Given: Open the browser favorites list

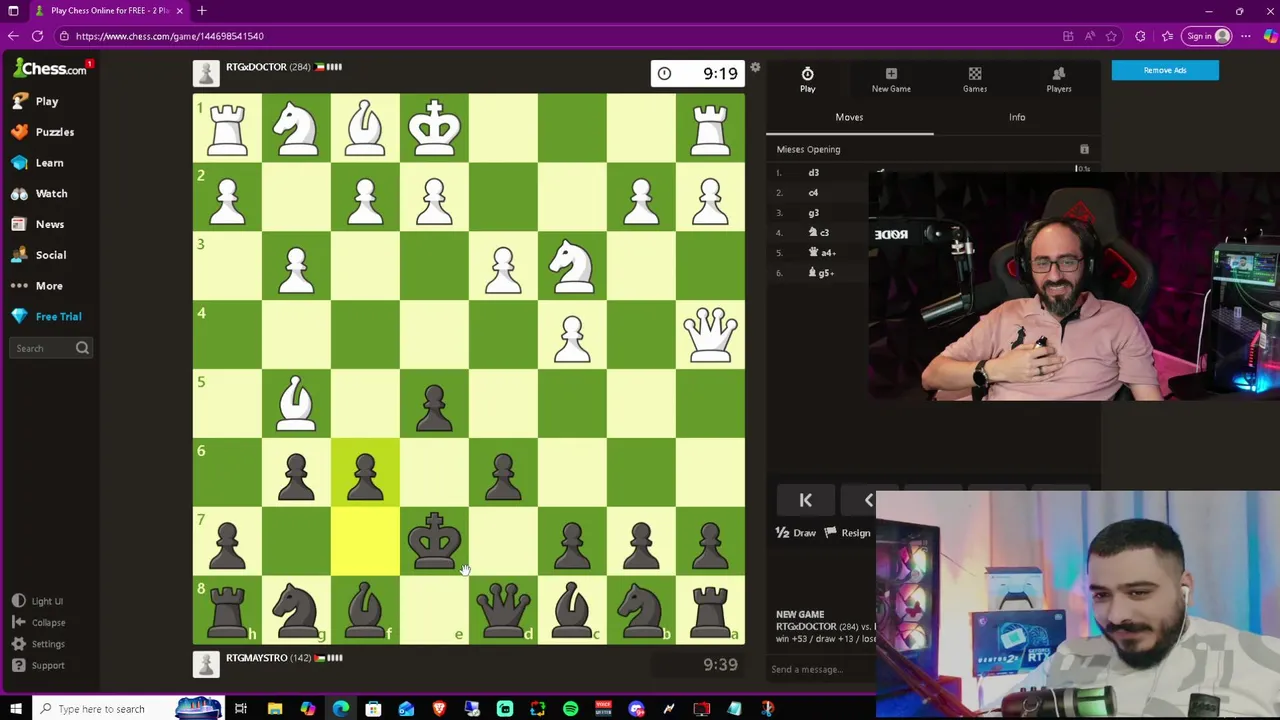Looking at the screenshot, I should click(x=1167, y=36).
